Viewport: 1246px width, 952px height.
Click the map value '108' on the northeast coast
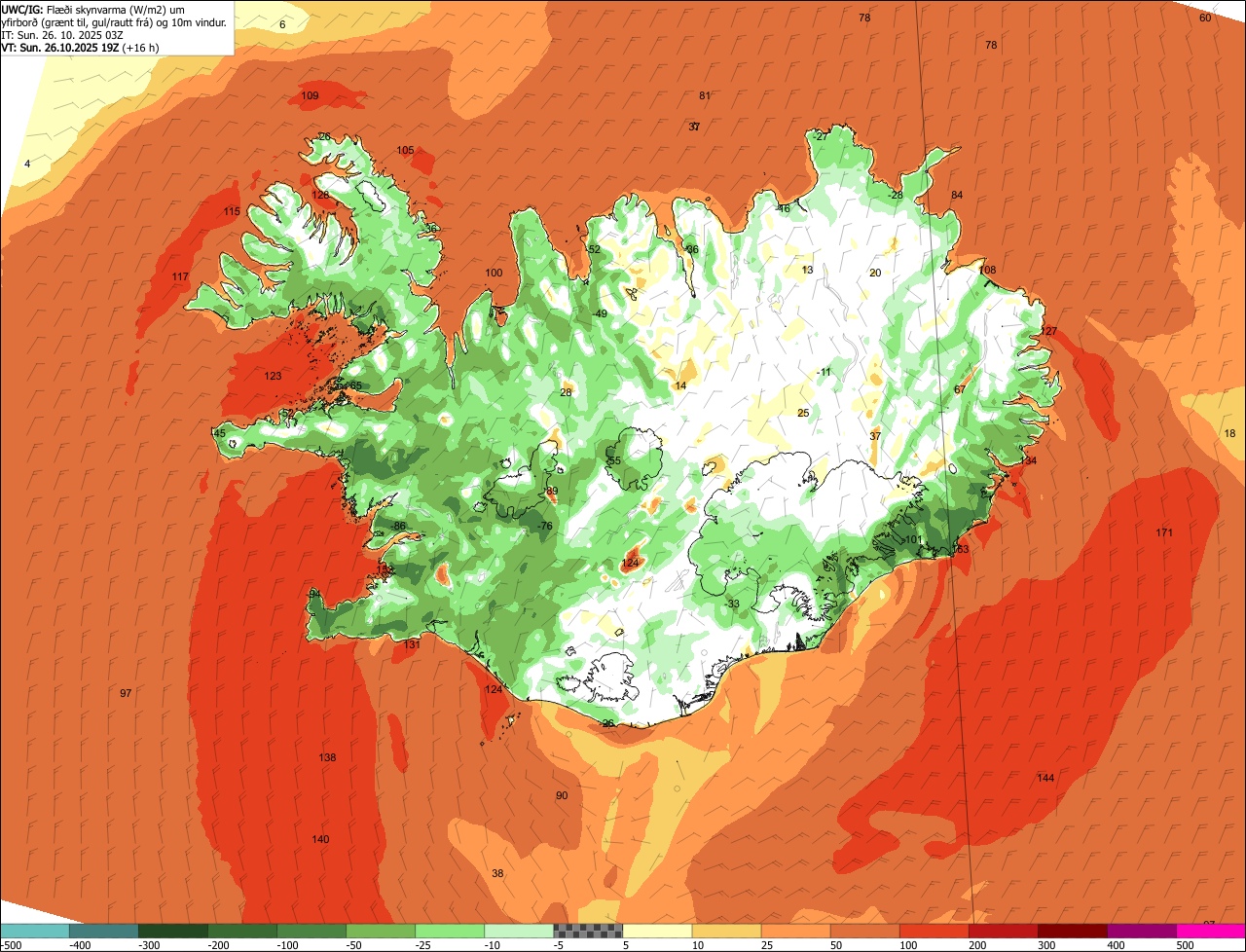988,270
